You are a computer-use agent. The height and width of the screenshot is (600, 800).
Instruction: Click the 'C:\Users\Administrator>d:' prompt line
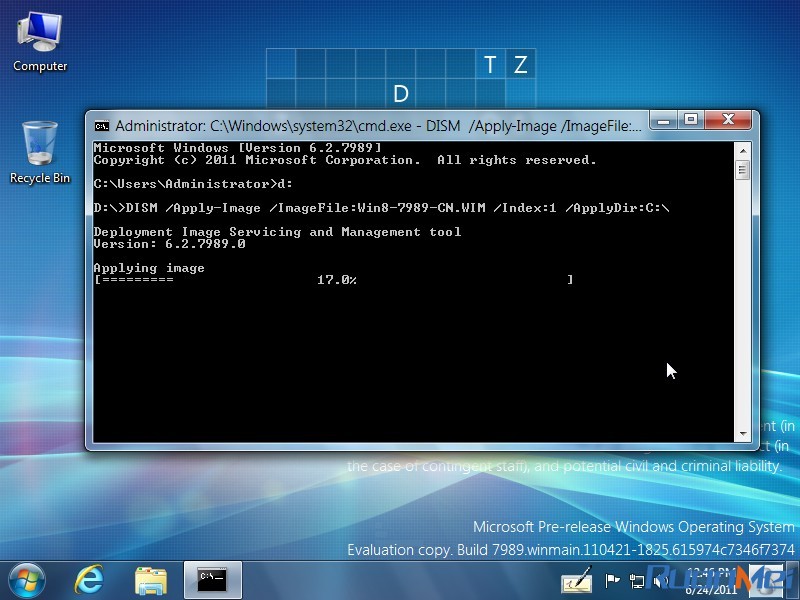click(193, 184)
